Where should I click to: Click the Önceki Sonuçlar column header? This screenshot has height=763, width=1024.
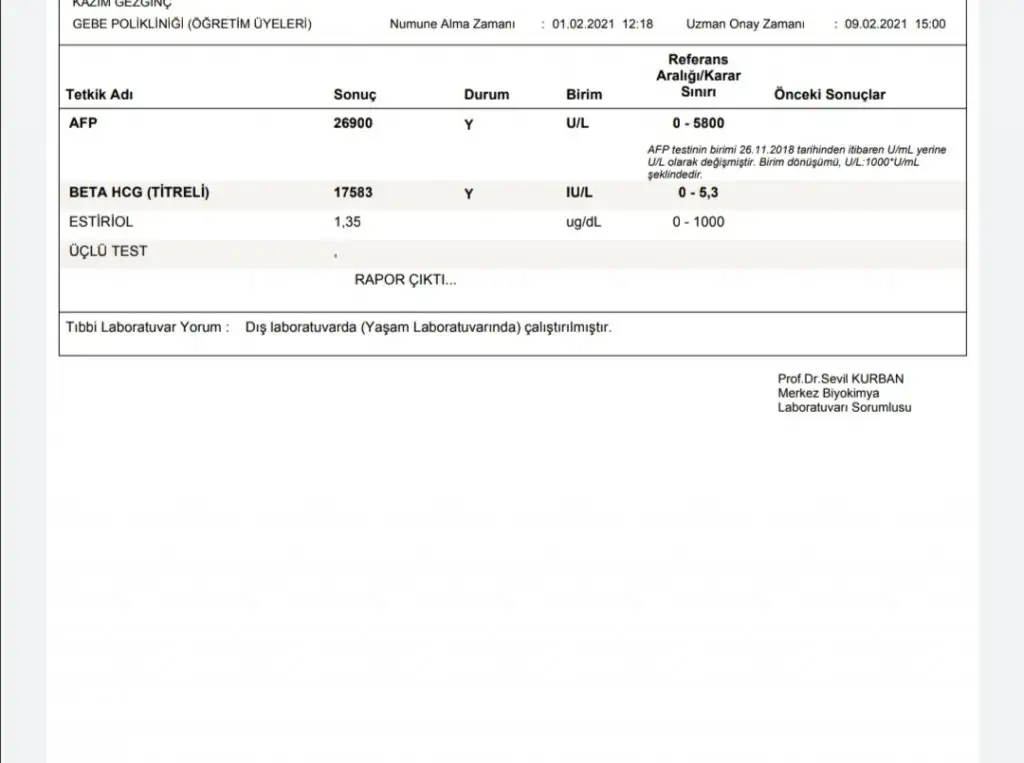click(829, 94)
